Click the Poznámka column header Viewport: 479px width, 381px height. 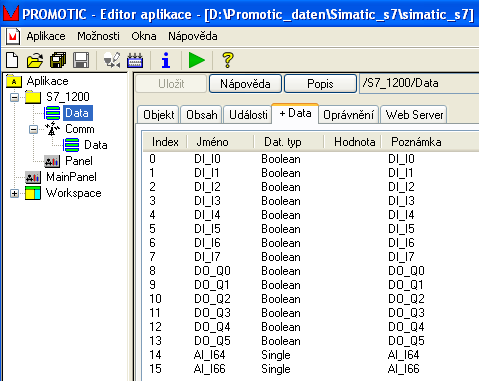[x=431, y=142]
